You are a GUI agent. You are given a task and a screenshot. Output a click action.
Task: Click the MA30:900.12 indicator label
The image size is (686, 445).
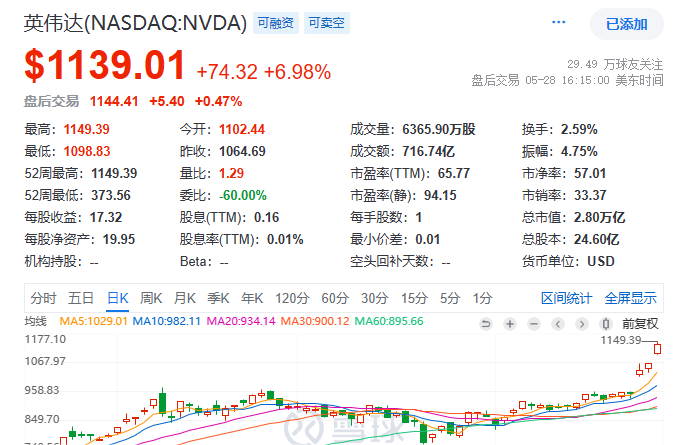point(315,322)
